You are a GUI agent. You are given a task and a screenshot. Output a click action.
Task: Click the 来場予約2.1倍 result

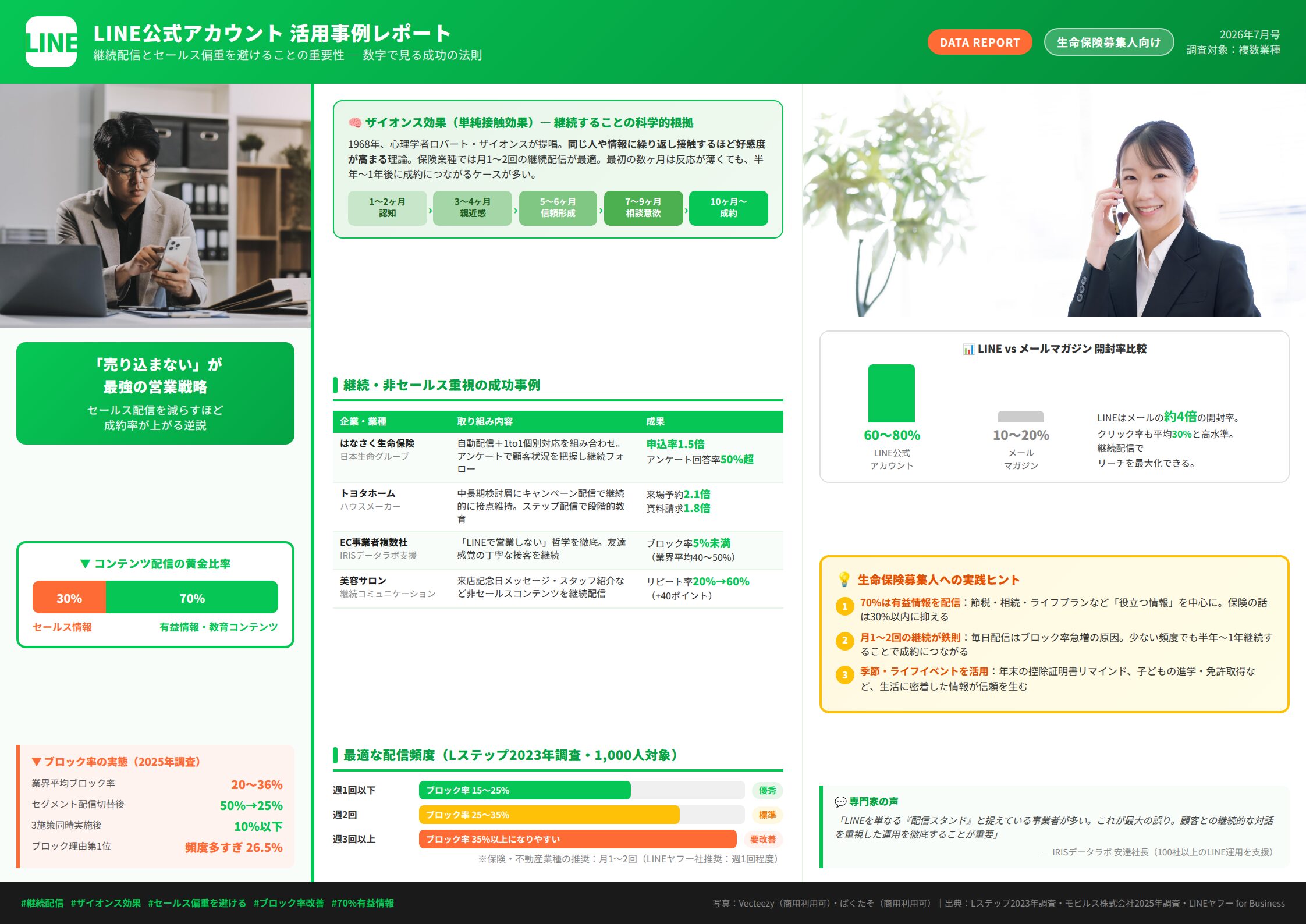[x=678, y=494]
